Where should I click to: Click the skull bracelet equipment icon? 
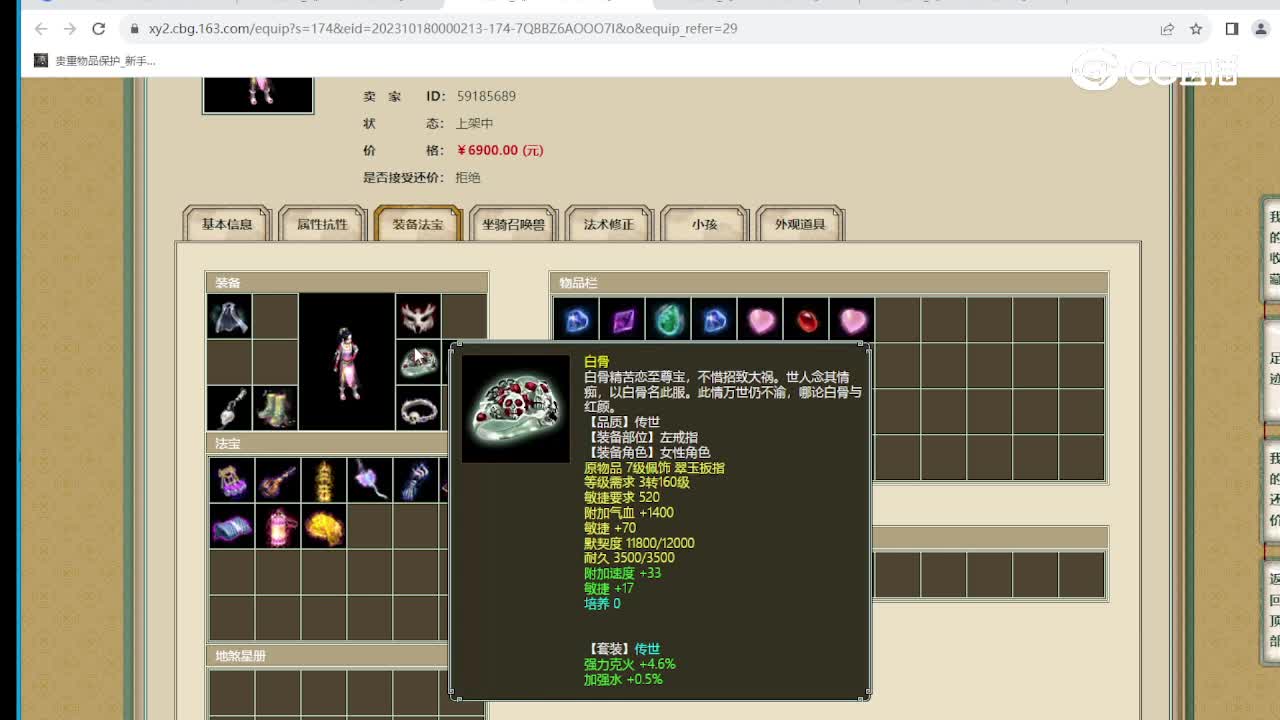click(418, 409)
